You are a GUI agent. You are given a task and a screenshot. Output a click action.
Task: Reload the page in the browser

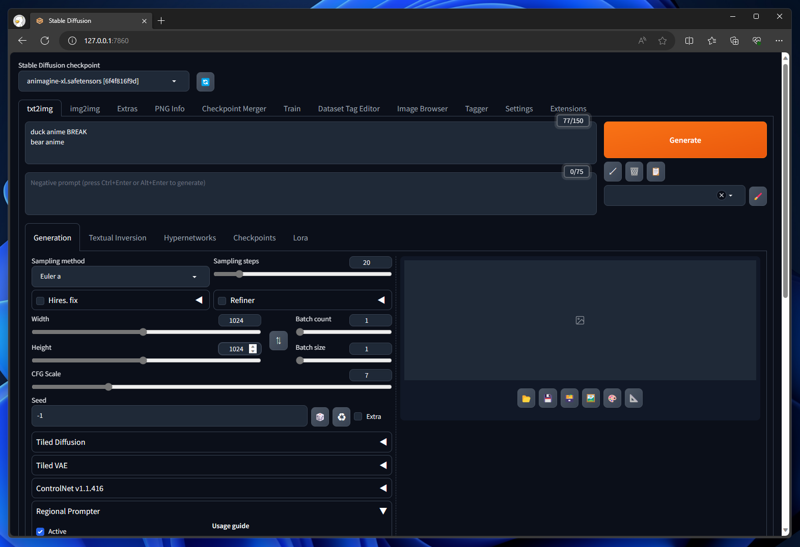tap(45, 41)
